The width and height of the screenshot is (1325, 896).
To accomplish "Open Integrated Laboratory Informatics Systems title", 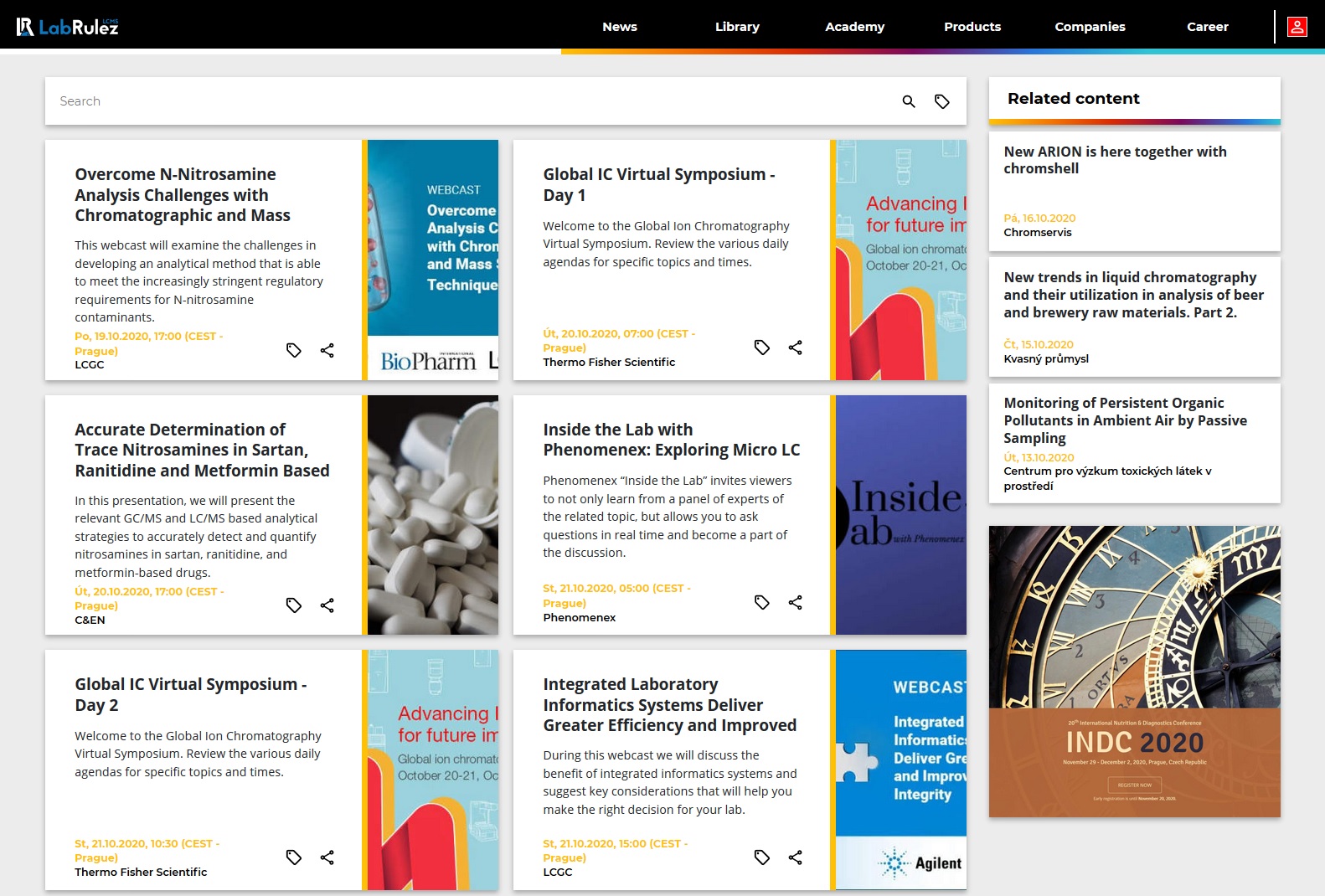I will (669, 705).
